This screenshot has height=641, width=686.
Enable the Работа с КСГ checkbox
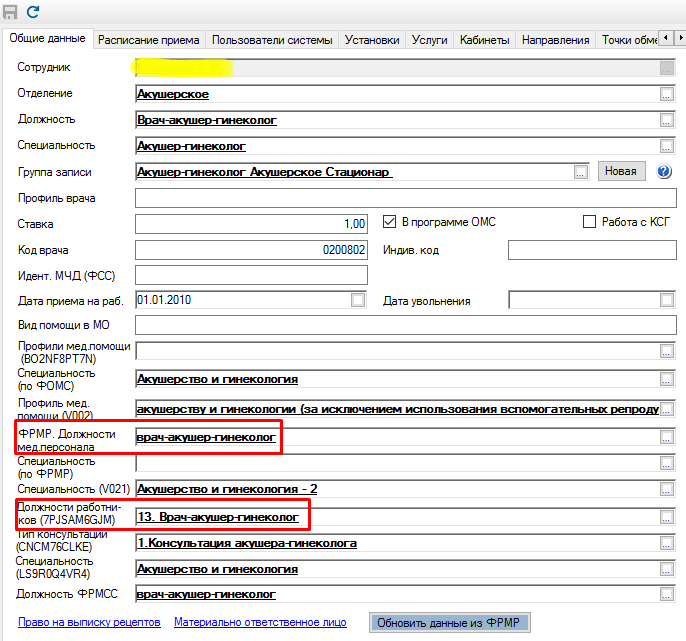click(589, 222)
